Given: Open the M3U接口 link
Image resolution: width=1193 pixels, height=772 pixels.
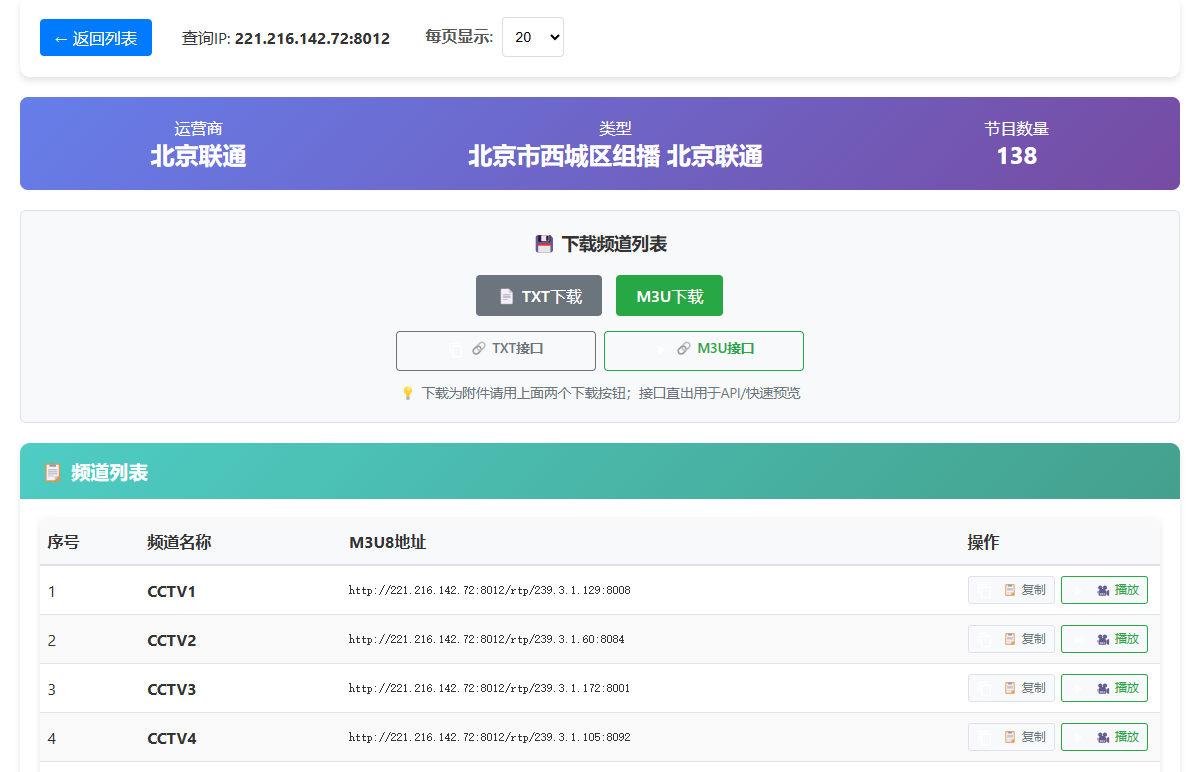Looking at the screenshot, I should [704, 350].
